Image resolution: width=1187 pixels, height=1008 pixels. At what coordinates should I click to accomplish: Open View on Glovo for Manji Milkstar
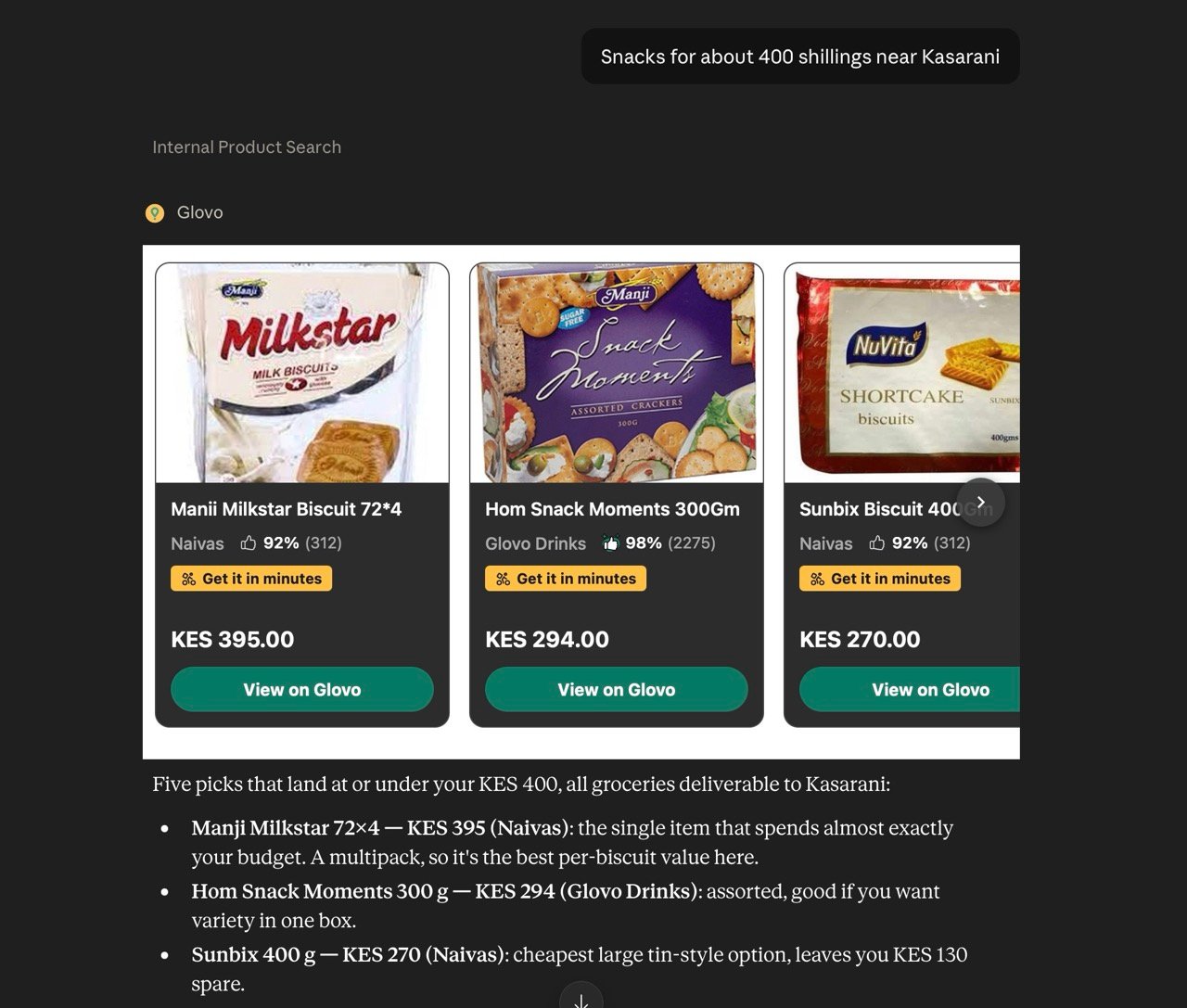pos(302,689)
